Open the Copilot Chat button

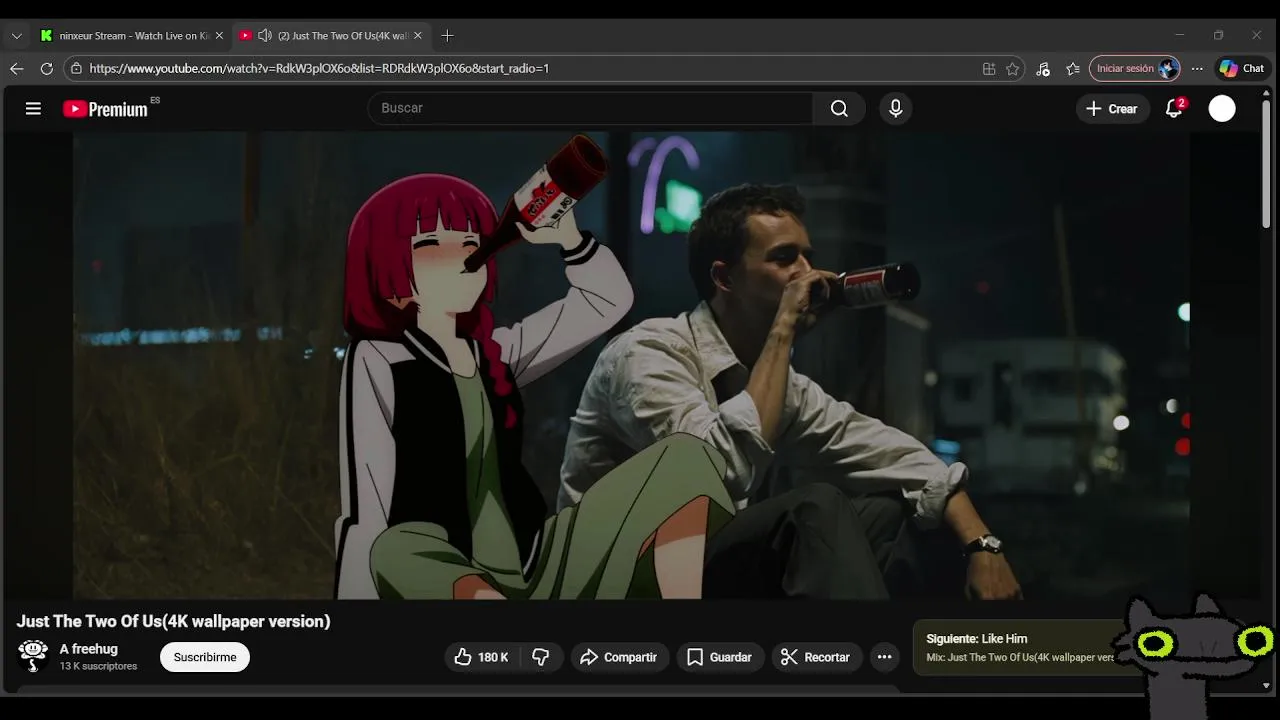tap(1242, 68)
